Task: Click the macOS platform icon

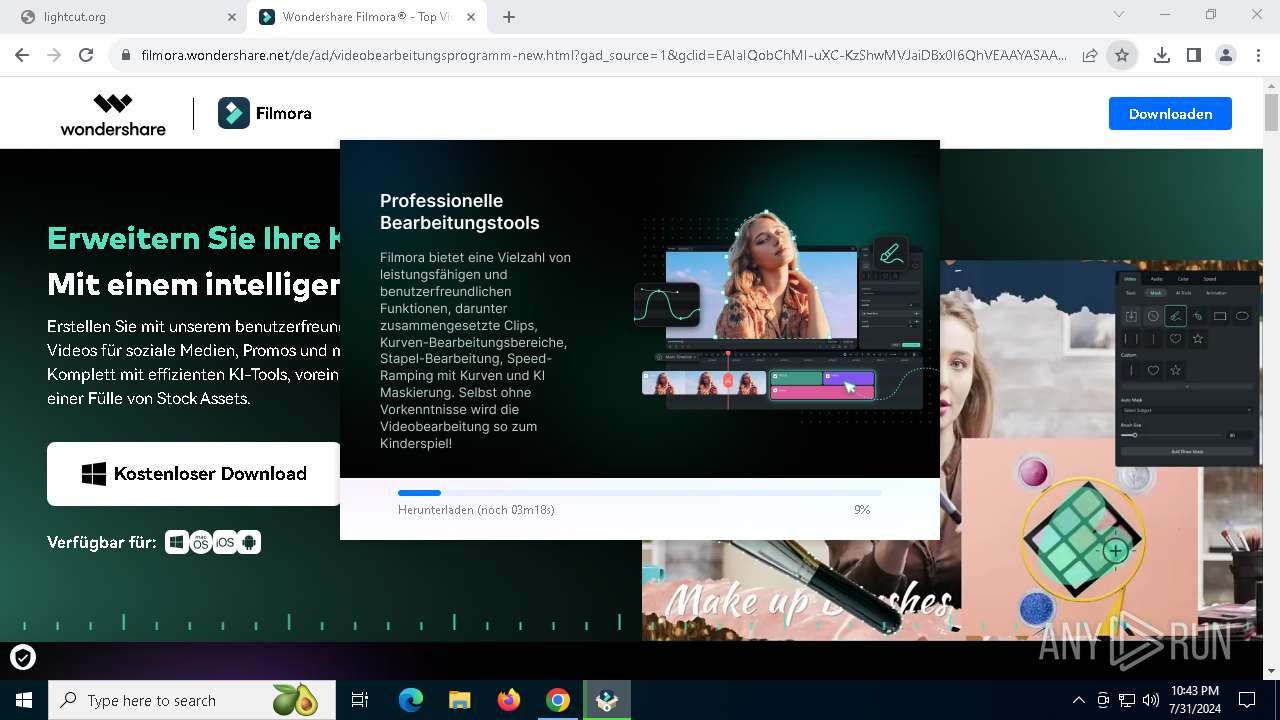Action: coord(201,542)
